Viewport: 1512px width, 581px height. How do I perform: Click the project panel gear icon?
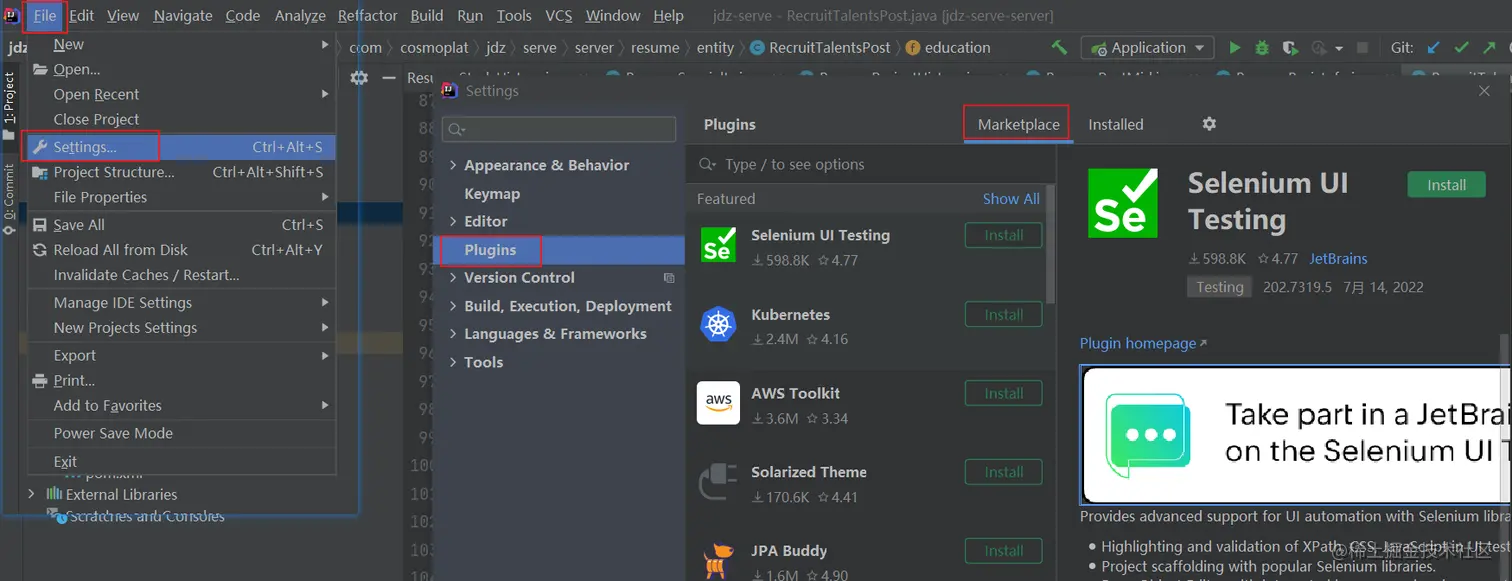click(359, 78)
